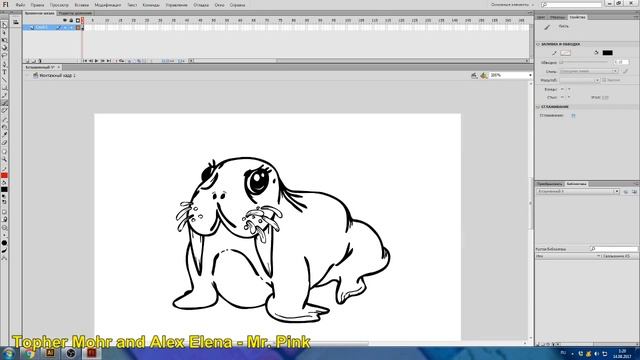Select the Selection arrow tool
This screenshot has width=640, height=360.
(x=4, y=25)
